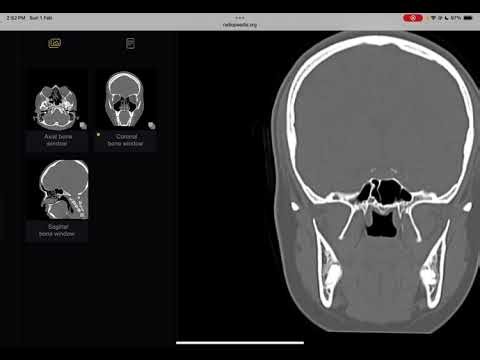This screenshot has width=480, height=360.
Task: Click the stack icon on Axial thumbnail
Action: coord(83,125)
